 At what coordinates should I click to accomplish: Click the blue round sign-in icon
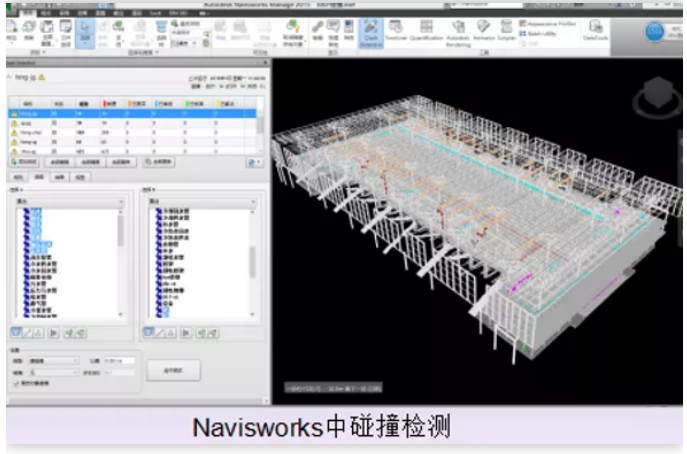click(x=655, y=32)
